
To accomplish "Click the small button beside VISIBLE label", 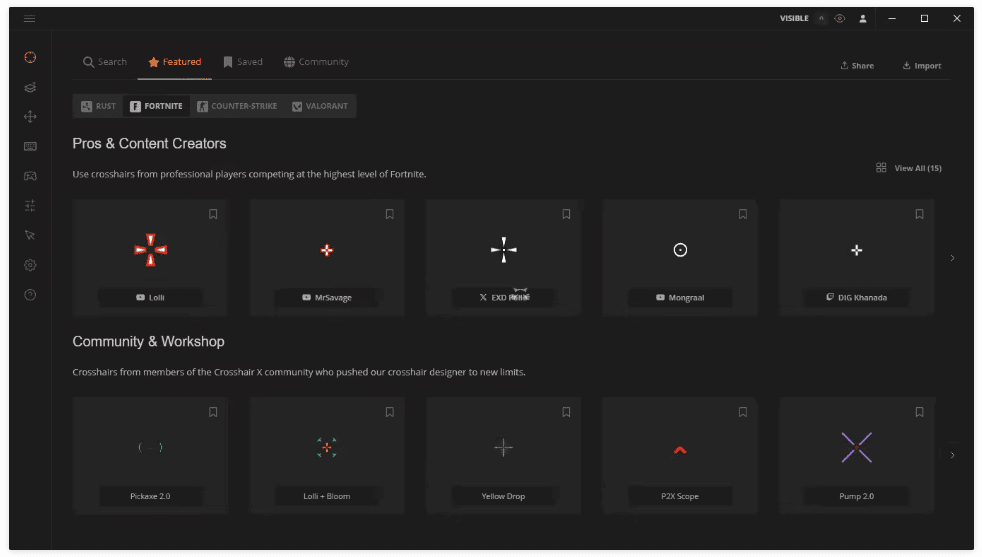I will click(821, 19).
